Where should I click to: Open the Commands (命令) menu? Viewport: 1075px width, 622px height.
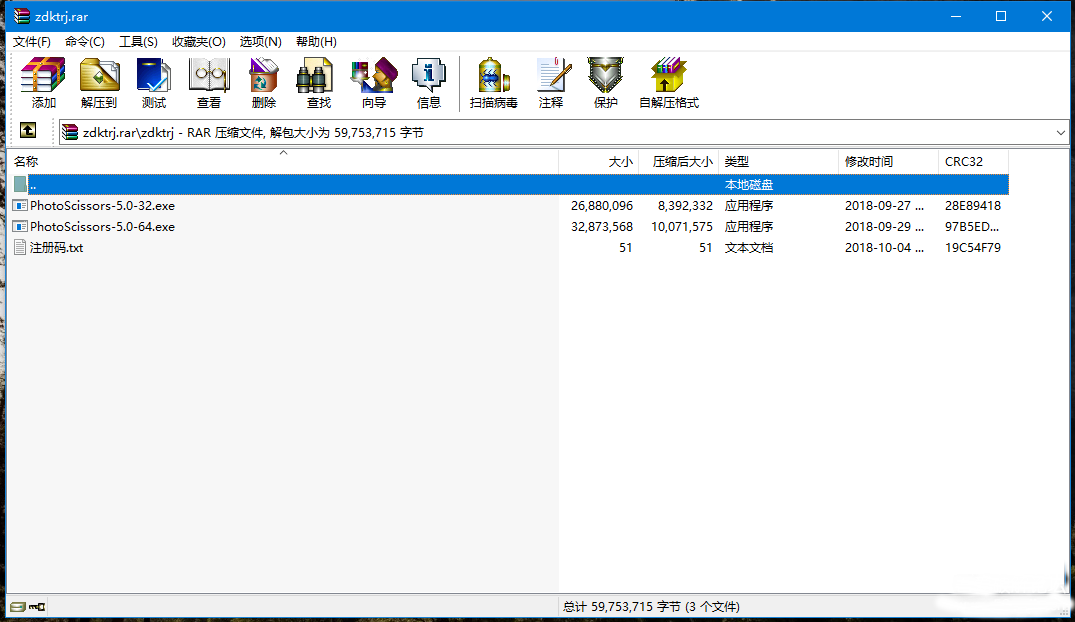click(x=85, y=42)
